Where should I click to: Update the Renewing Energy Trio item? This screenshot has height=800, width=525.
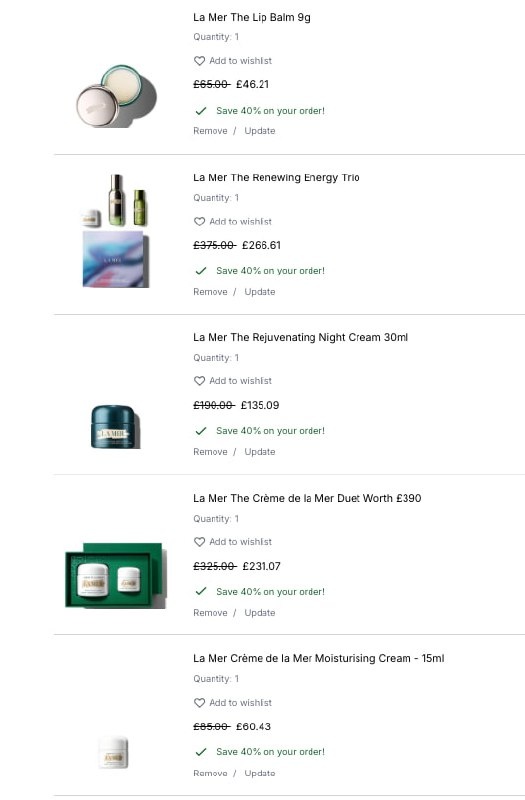pos(260,292)
